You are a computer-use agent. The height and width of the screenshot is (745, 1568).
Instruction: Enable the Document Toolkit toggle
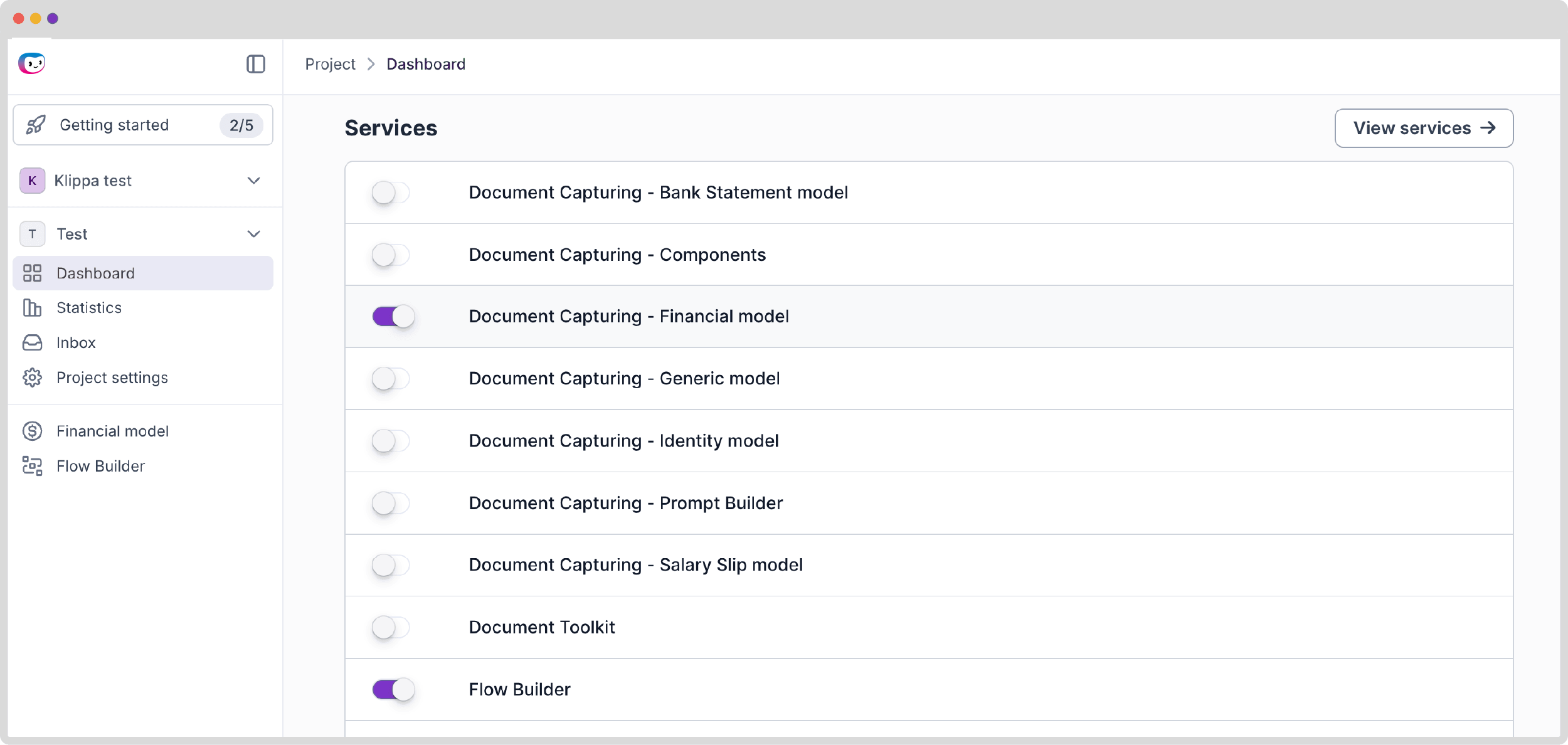coord(390,626)
